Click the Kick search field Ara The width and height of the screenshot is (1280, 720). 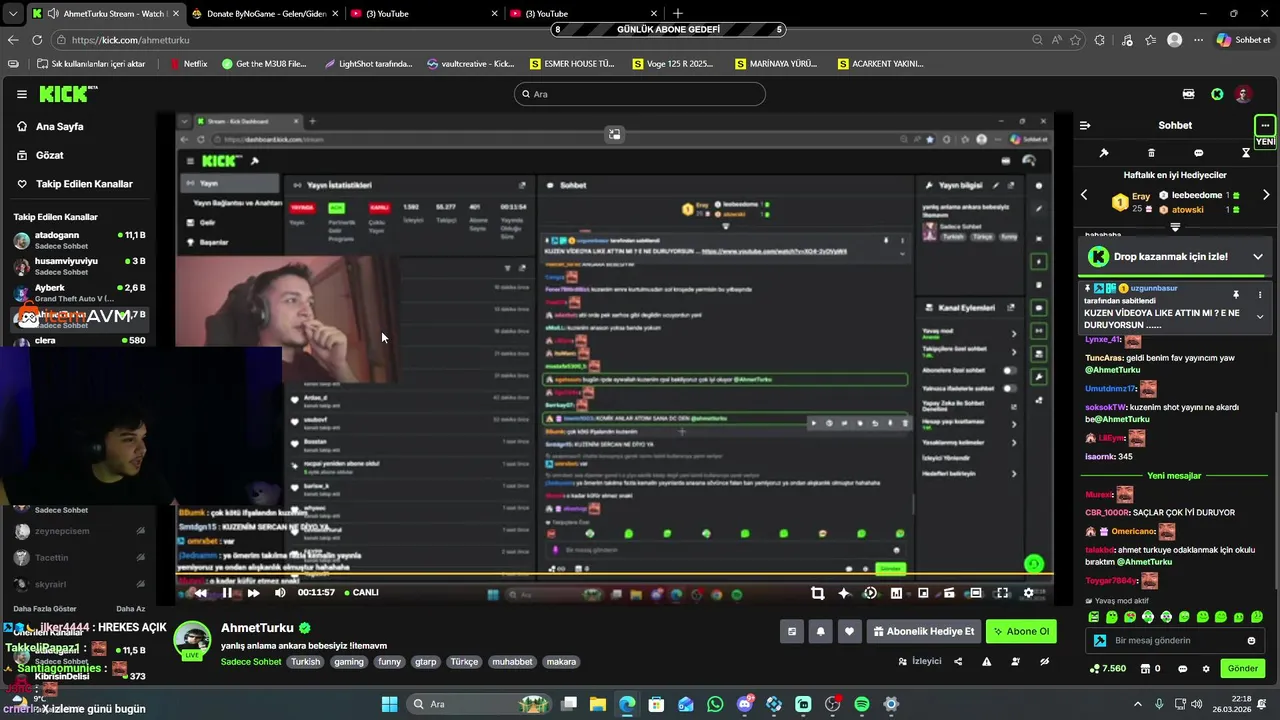640,94
